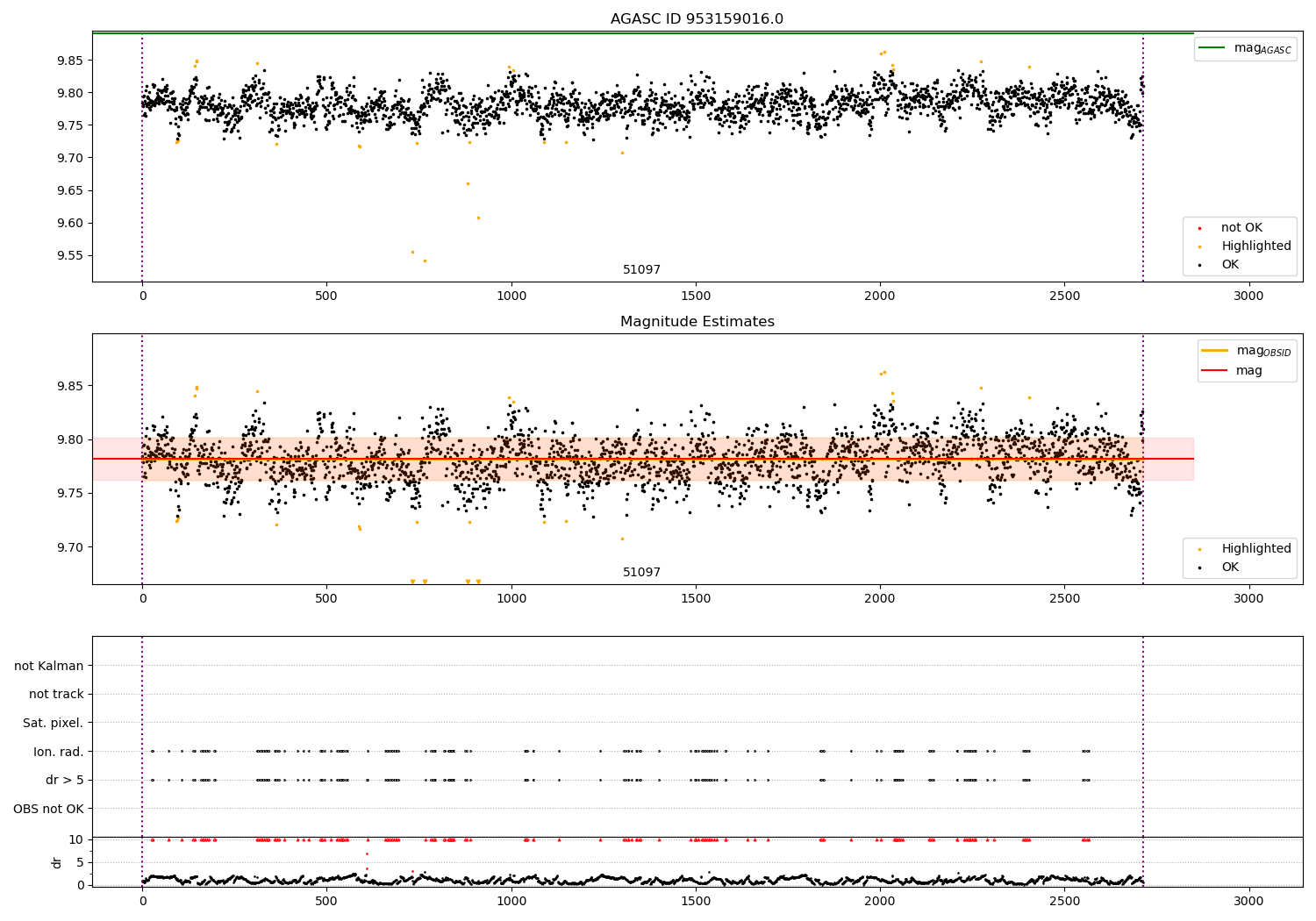Click the '51097' label in the top plot
Screen dimensions: 1316x921
pos(641,269)
